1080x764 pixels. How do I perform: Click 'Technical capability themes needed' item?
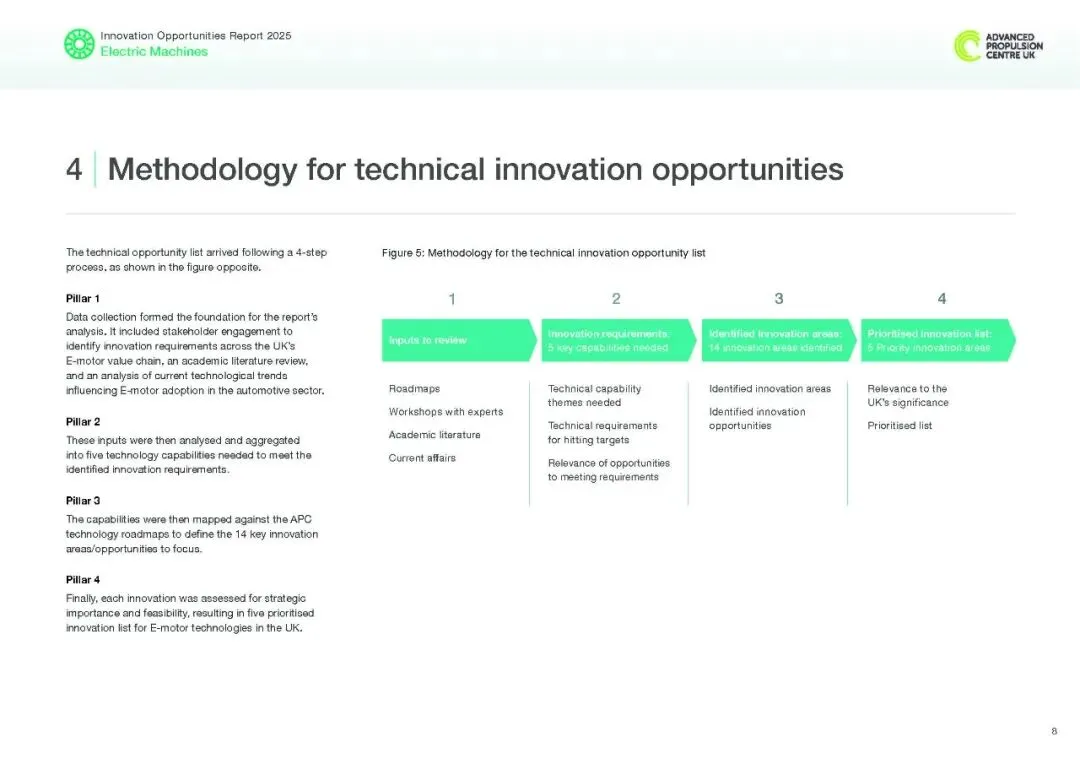click(x=594, y=395)
